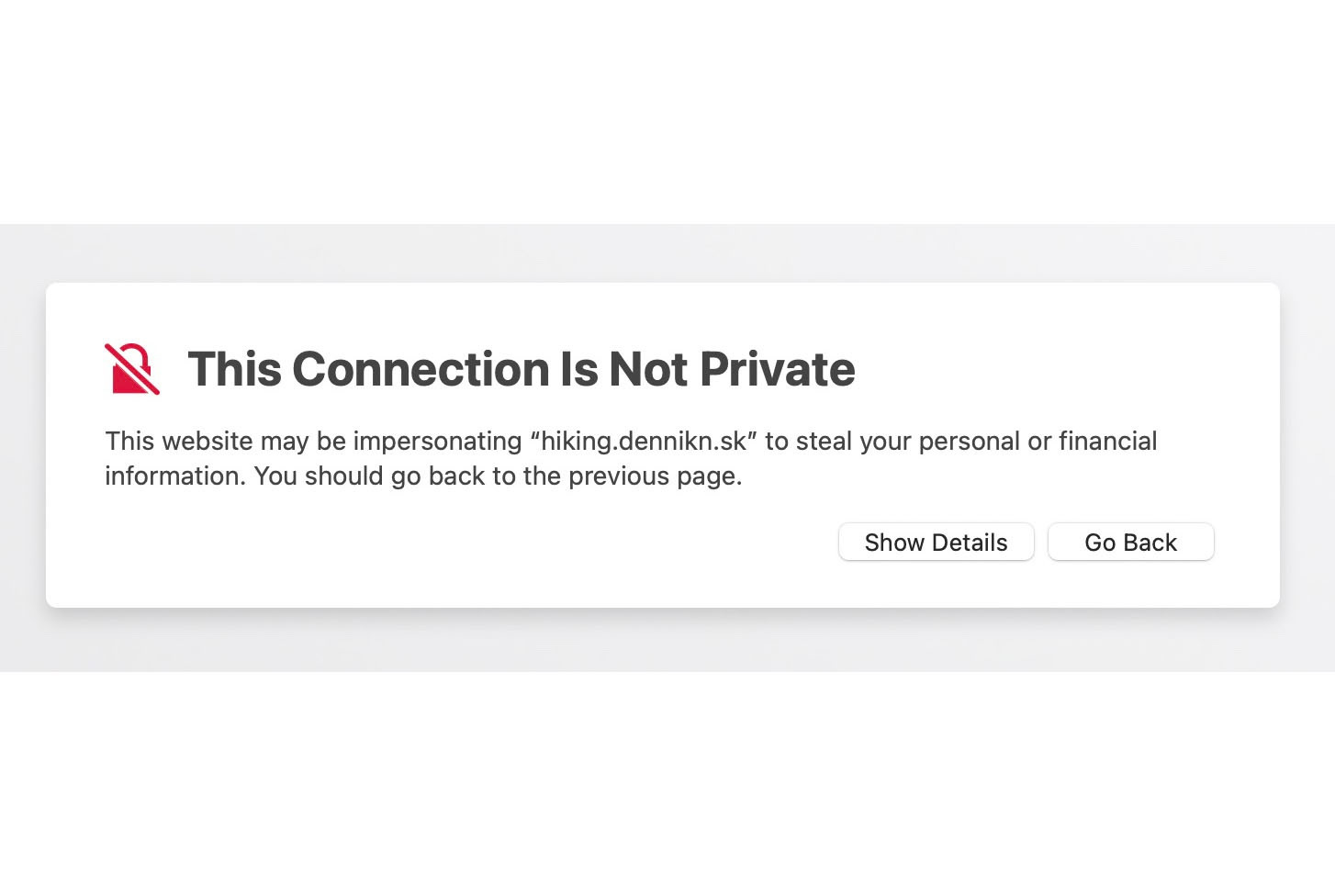Click the word "personal" in the warning text

(x=969, y=442)
